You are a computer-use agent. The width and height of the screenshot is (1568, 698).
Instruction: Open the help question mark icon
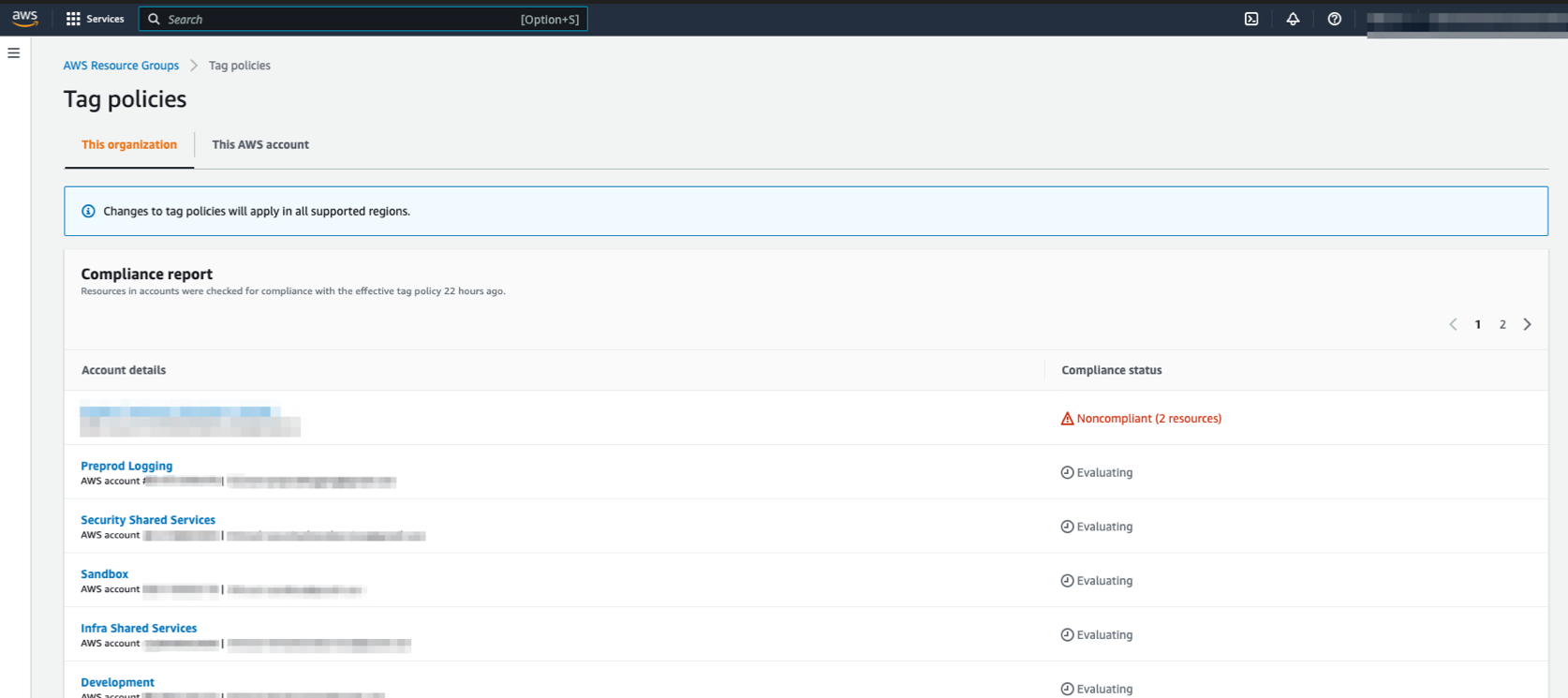point(1334,19)
